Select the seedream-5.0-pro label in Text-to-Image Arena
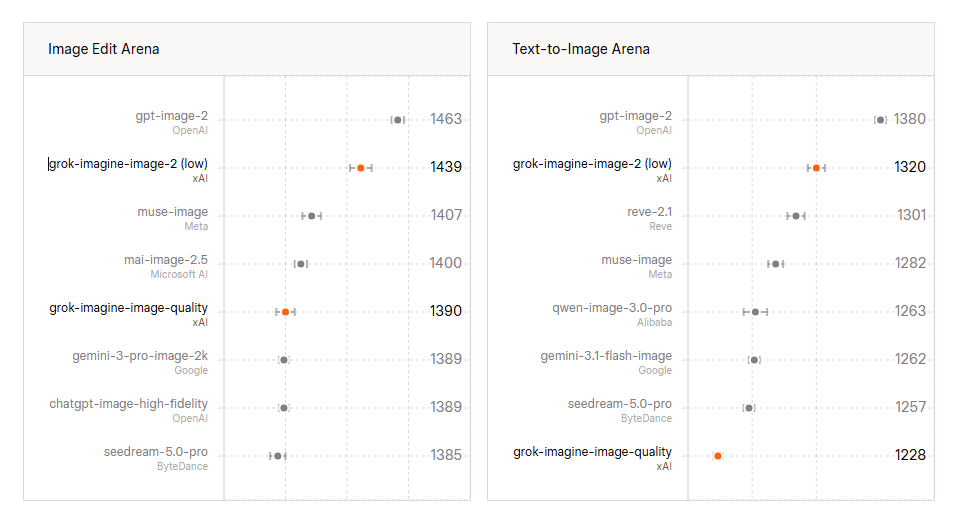Image resolution: width=956 pixels, height=512 pixels. click(x=619, y=404)
